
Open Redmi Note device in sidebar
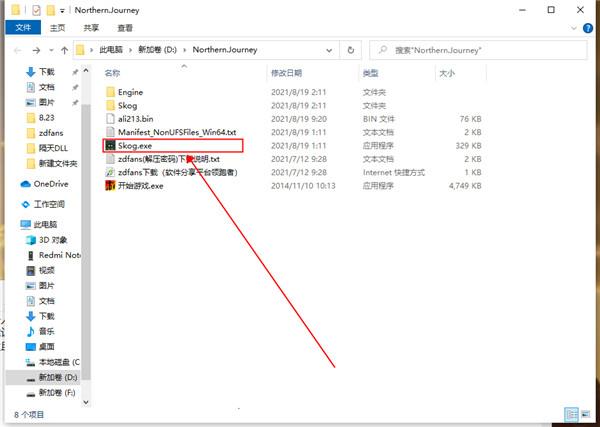[59, 255]
